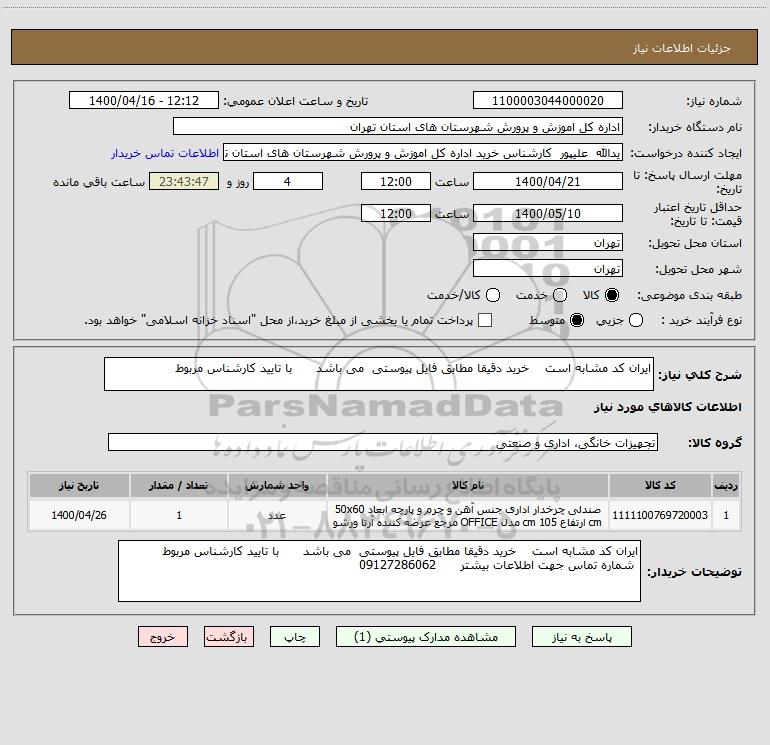This screenshot has width=770, height=745.
Task: Click the استان محل تحویل field
Action: click(548, 243)
